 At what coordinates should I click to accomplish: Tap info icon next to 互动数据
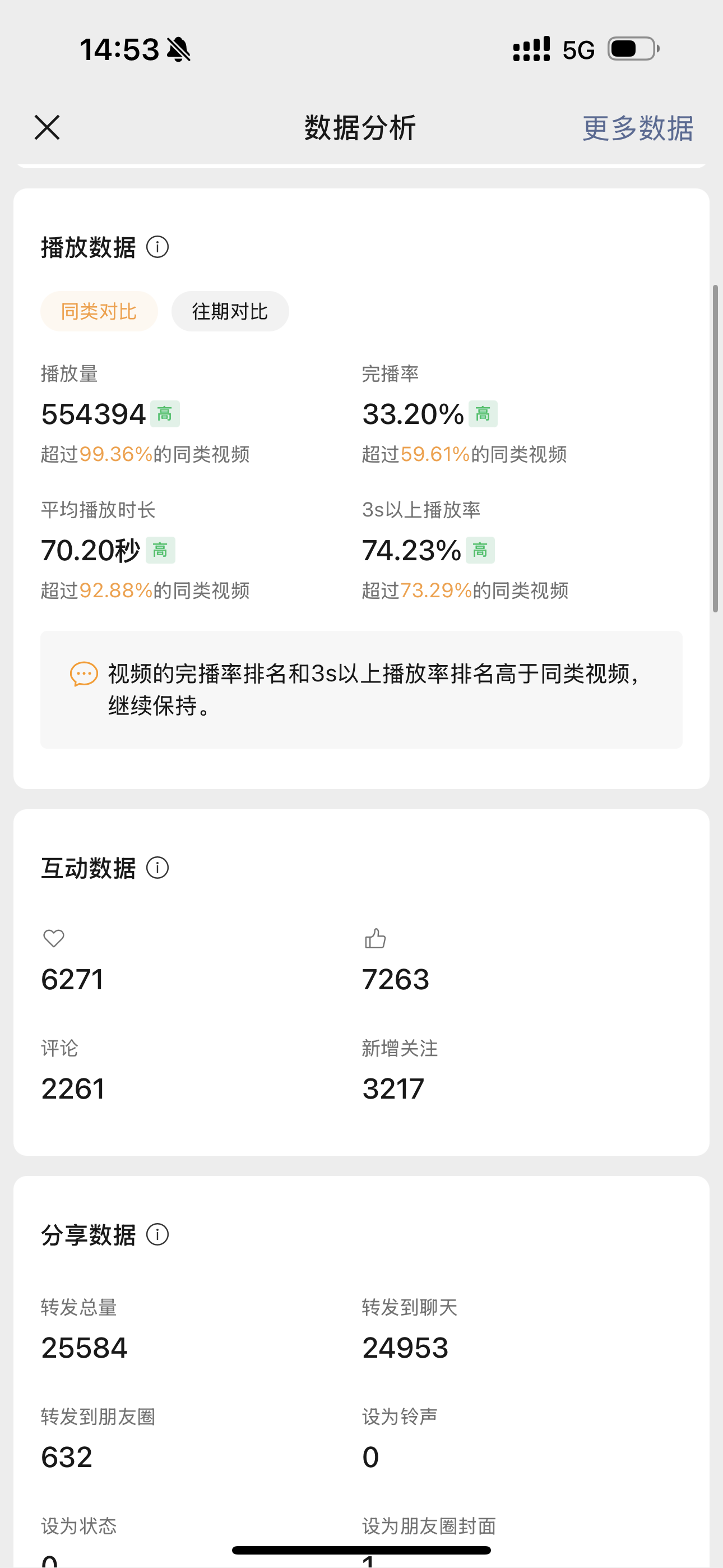pyautogui.click(x=157, y=868)
